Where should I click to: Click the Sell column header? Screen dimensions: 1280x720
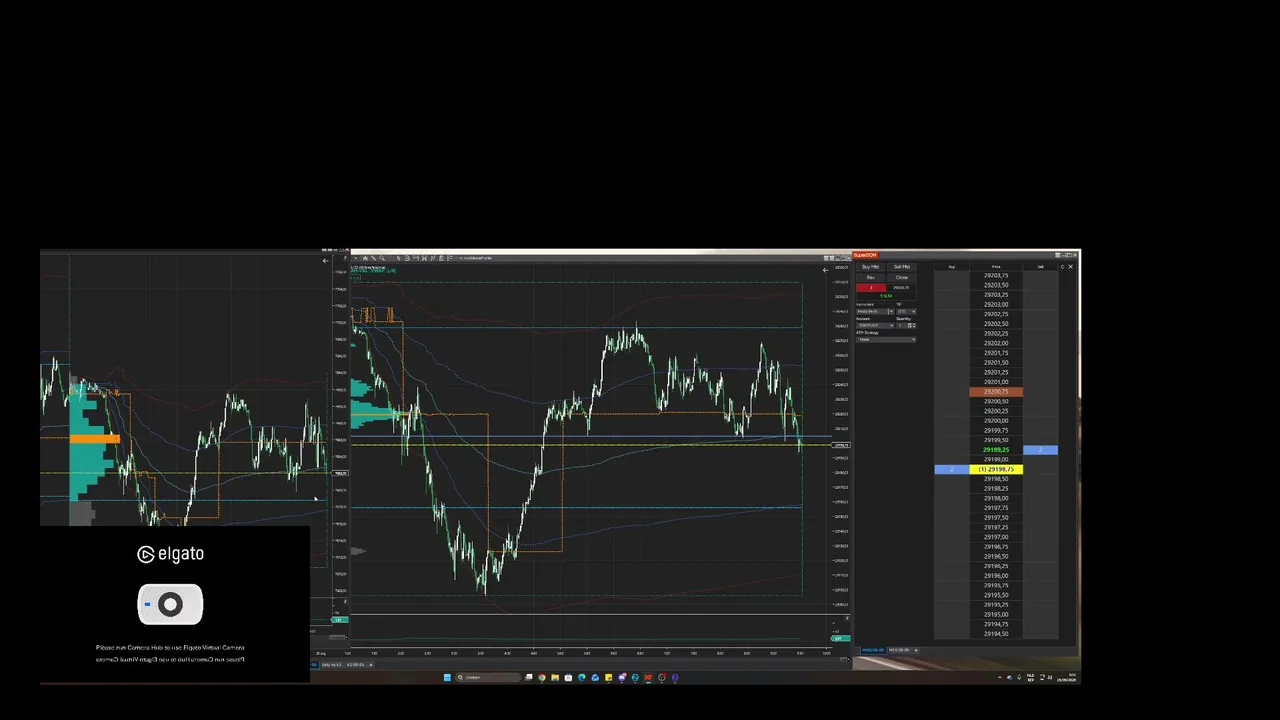(x=1041, y=267)
